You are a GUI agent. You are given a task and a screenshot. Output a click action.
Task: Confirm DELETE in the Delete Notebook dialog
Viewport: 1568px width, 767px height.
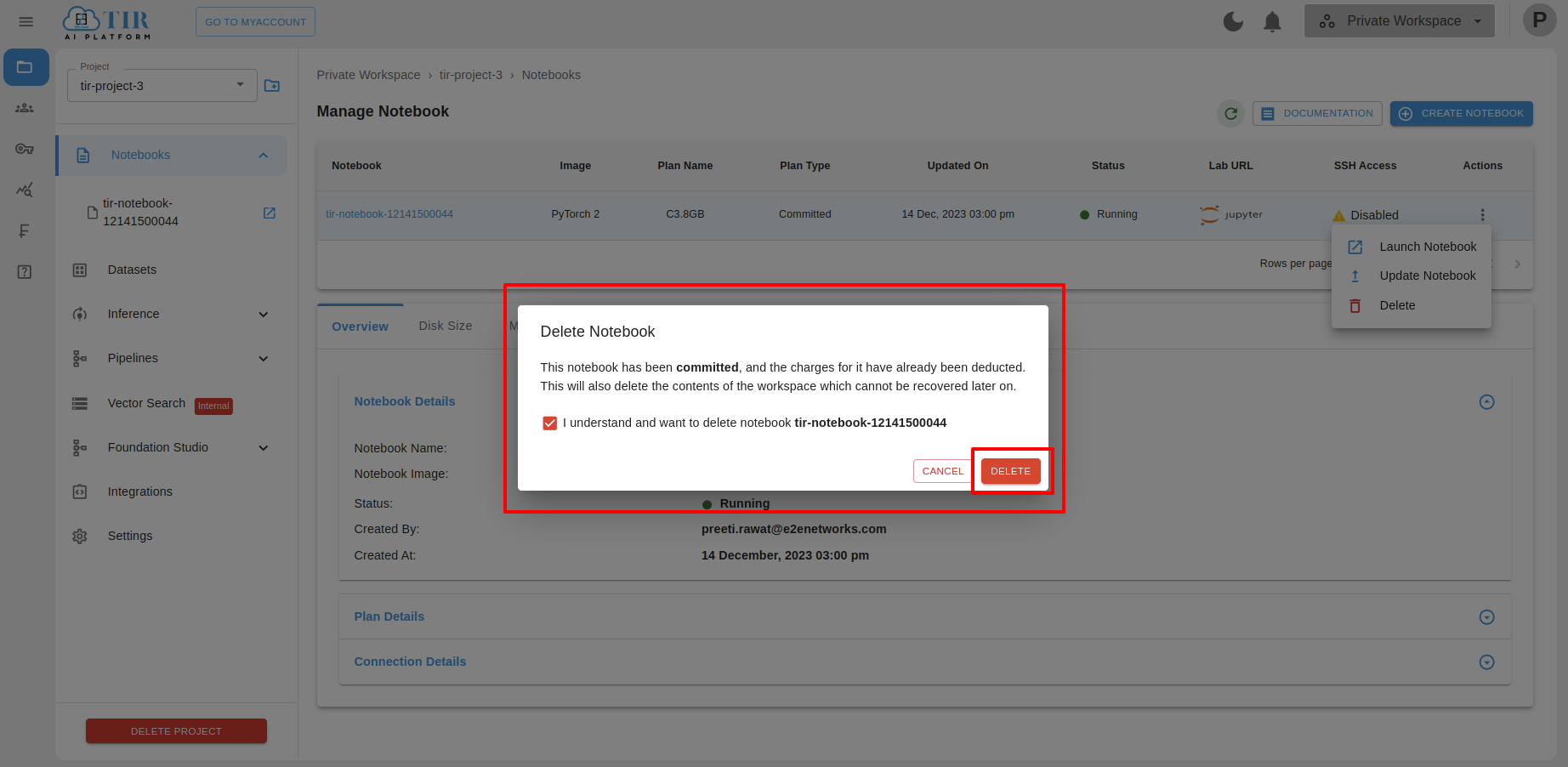pyautogui.click(x=1010, y=471)
